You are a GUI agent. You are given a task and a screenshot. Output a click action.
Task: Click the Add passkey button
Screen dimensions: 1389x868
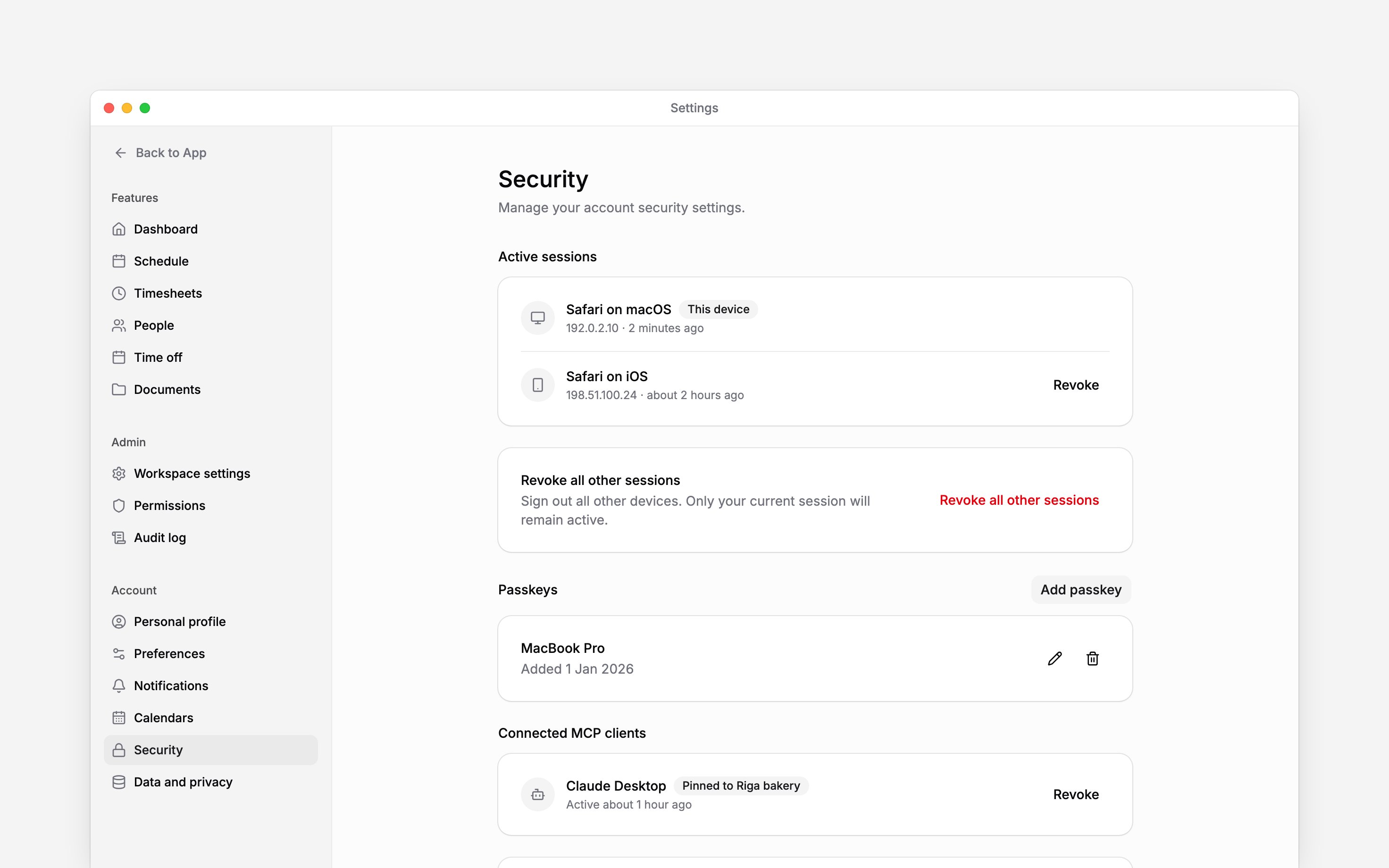tap(1081, 590)
